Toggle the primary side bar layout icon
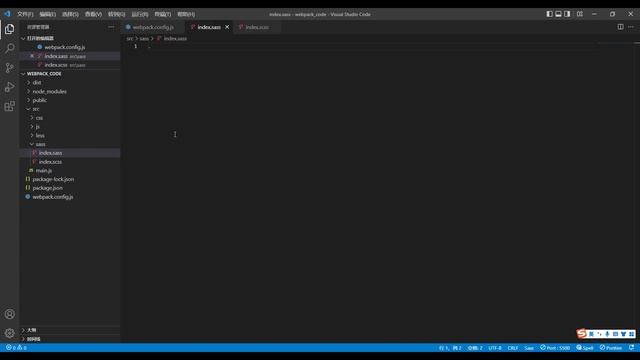Screen dimensions: 640x360 (549, 14)
